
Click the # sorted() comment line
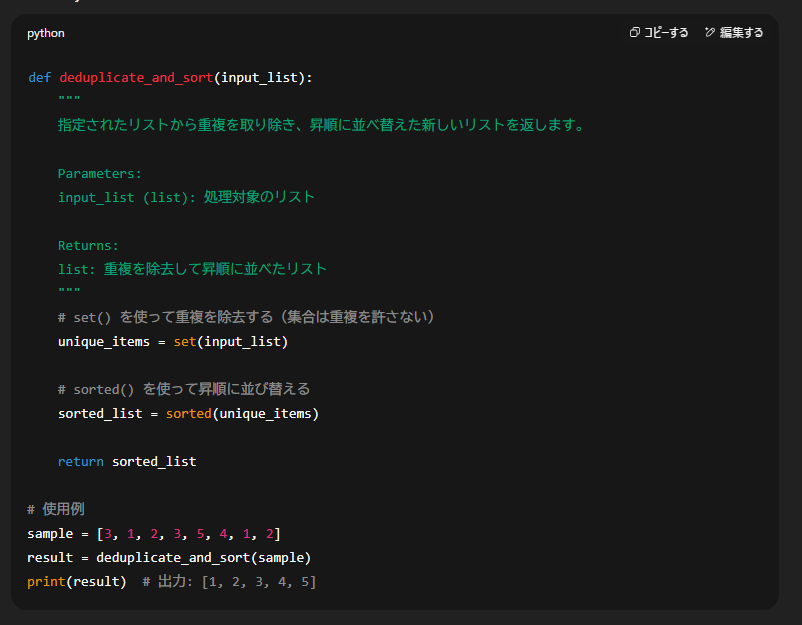click(184, 389)
